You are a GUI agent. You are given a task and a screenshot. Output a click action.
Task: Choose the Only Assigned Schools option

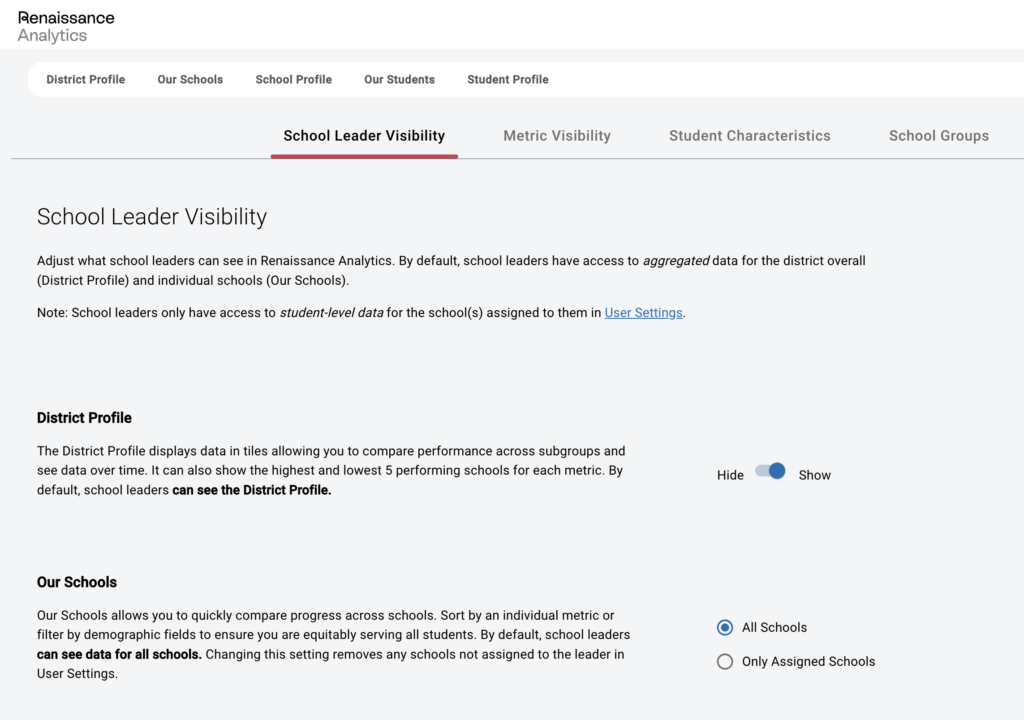click(x=725, y=662)
